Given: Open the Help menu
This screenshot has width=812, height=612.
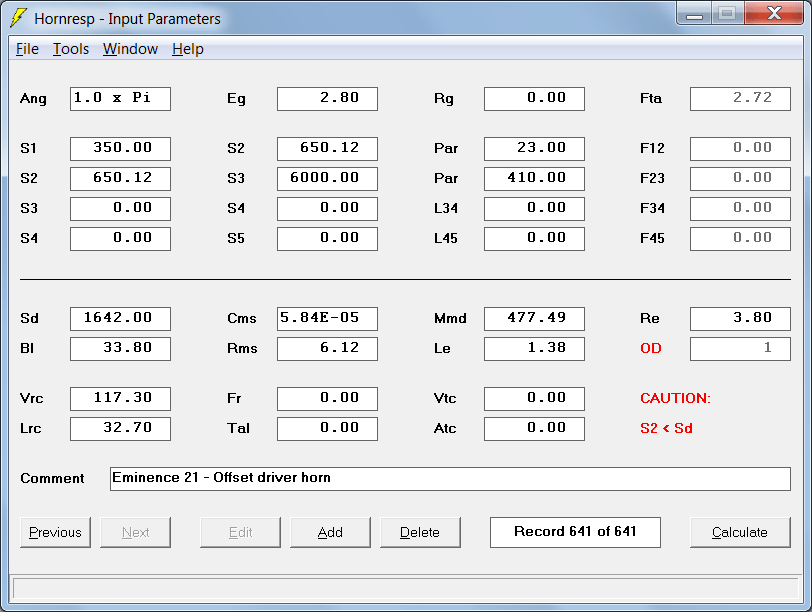Looking at the screenshot, I should (x=187, y=49).
